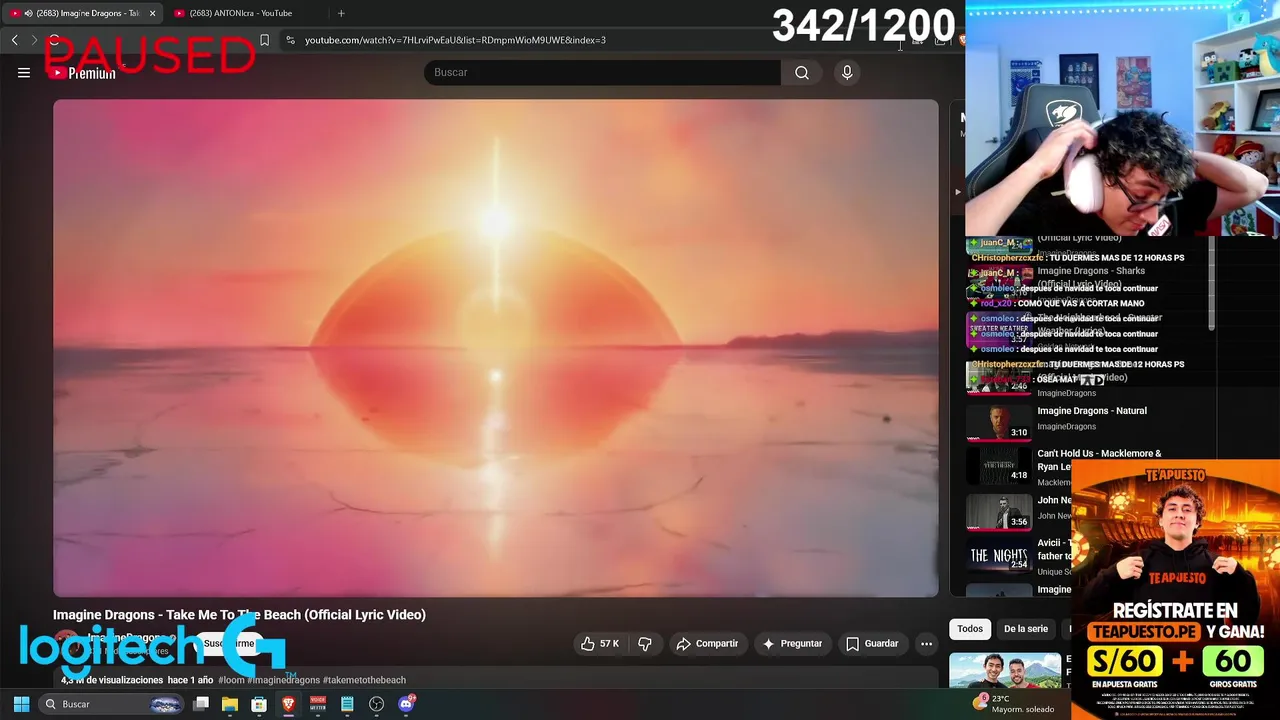
Task: Collapse the playlist panel with side arrow
Action: (x=957, y=192)
